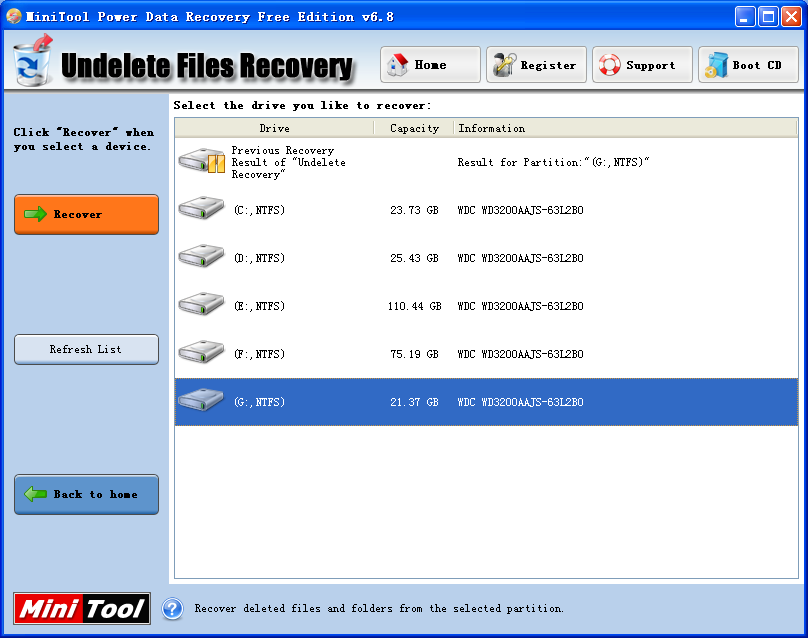Screen dimensions: 808x638
Task: Click WDC WD3200AAJS info in C: row
Action: 520,210
